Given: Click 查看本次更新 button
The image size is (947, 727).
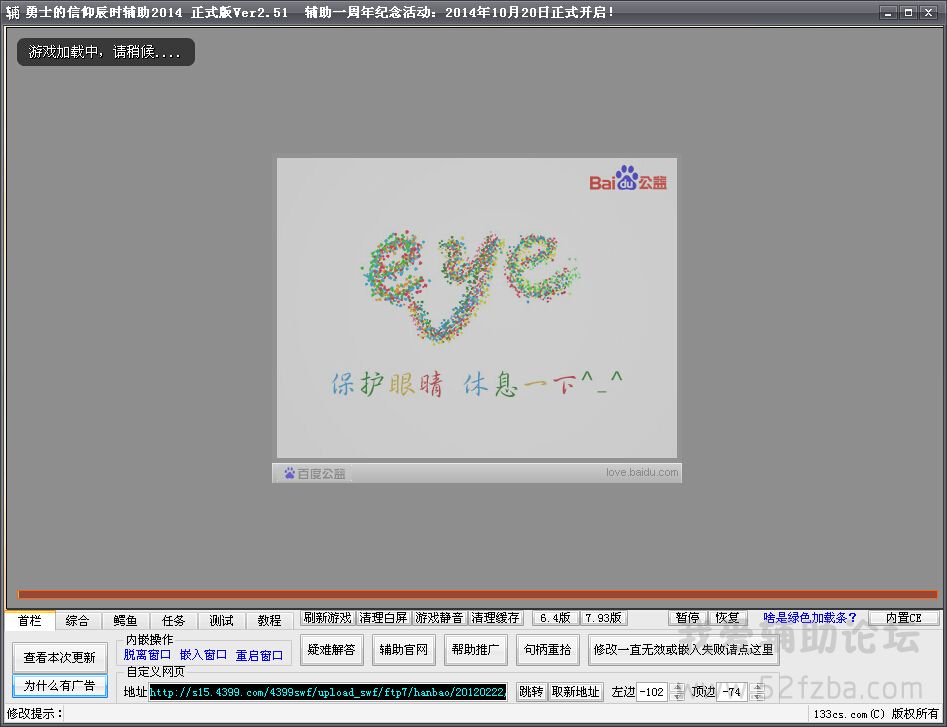Looking at the screenshot, I should (x=60, y=657).
